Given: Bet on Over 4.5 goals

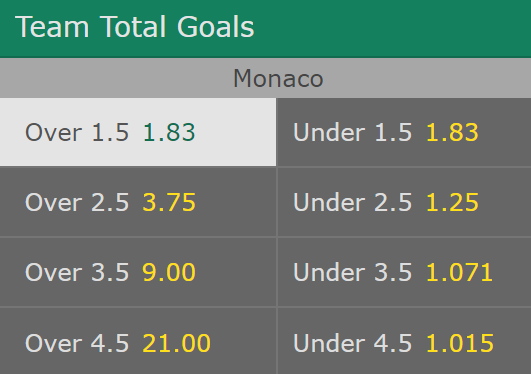Looking at the screenshot, I should pyautogui.click(x=138, y=341).
